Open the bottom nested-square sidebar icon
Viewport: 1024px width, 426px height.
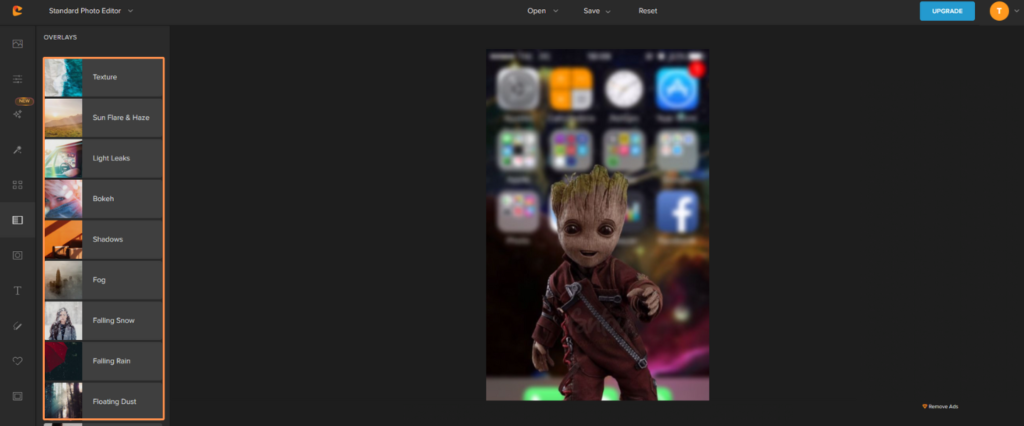pos(18,396)
